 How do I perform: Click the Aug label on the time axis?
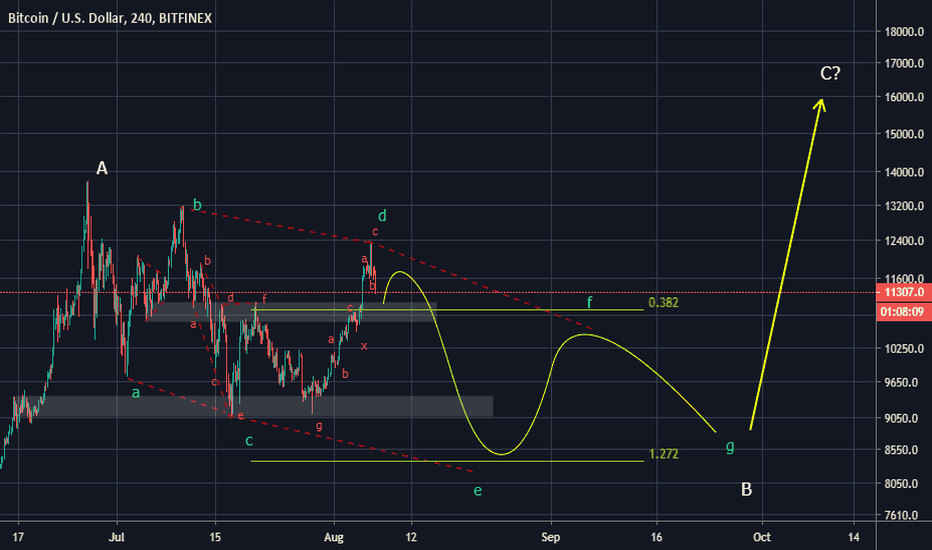[x=334, y=537]
